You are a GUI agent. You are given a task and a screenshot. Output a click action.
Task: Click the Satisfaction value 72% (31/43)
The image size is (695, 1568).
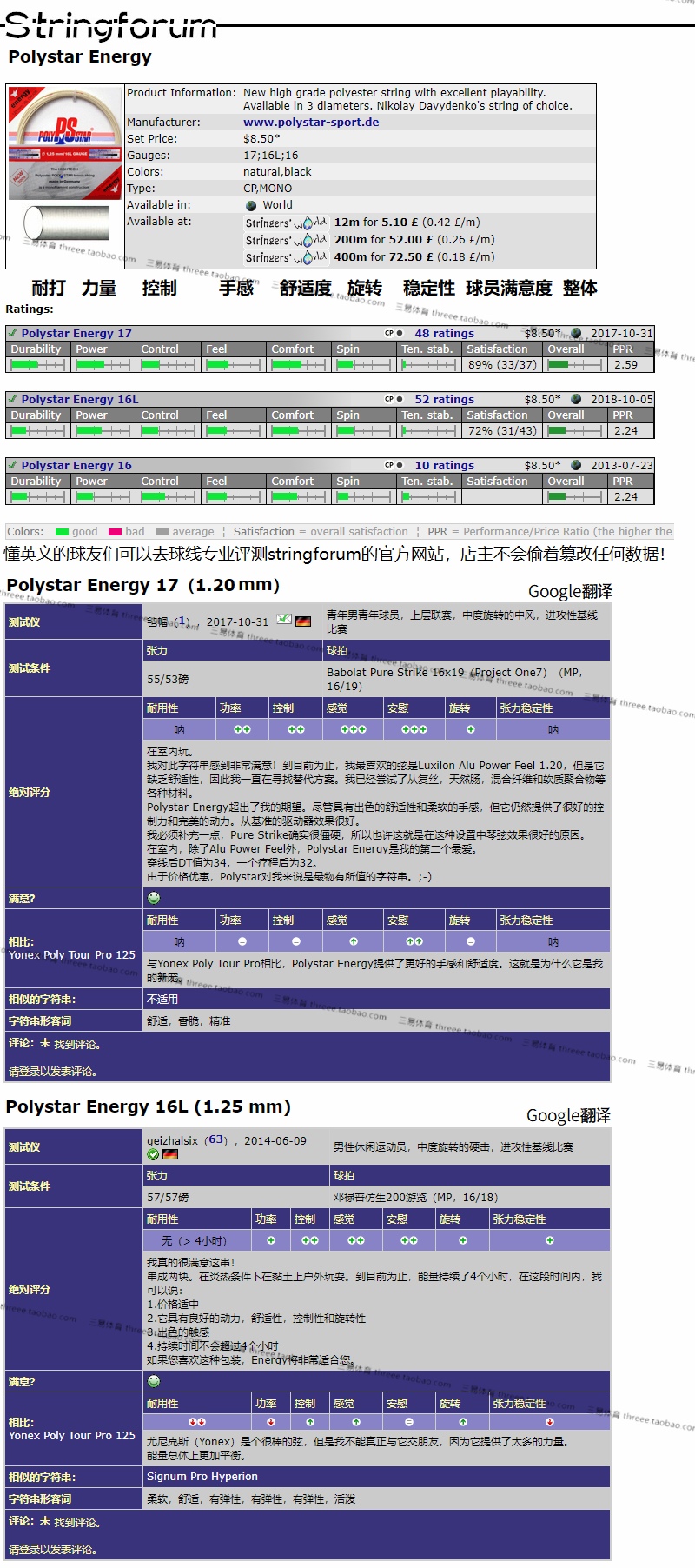pyautogui.click(x=502, y=431)
